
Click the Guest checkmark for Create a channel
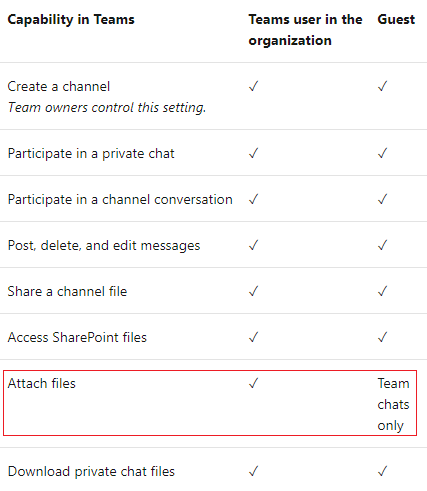click(x=382, y=86)
